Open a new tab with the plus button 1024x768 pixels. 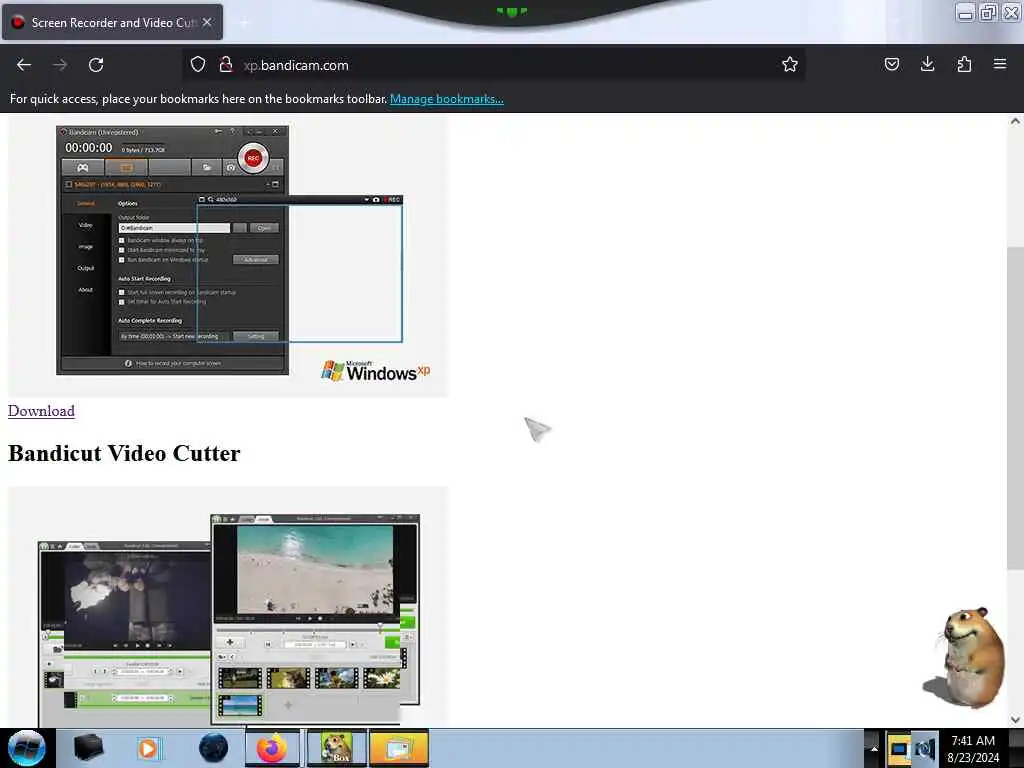244,23
